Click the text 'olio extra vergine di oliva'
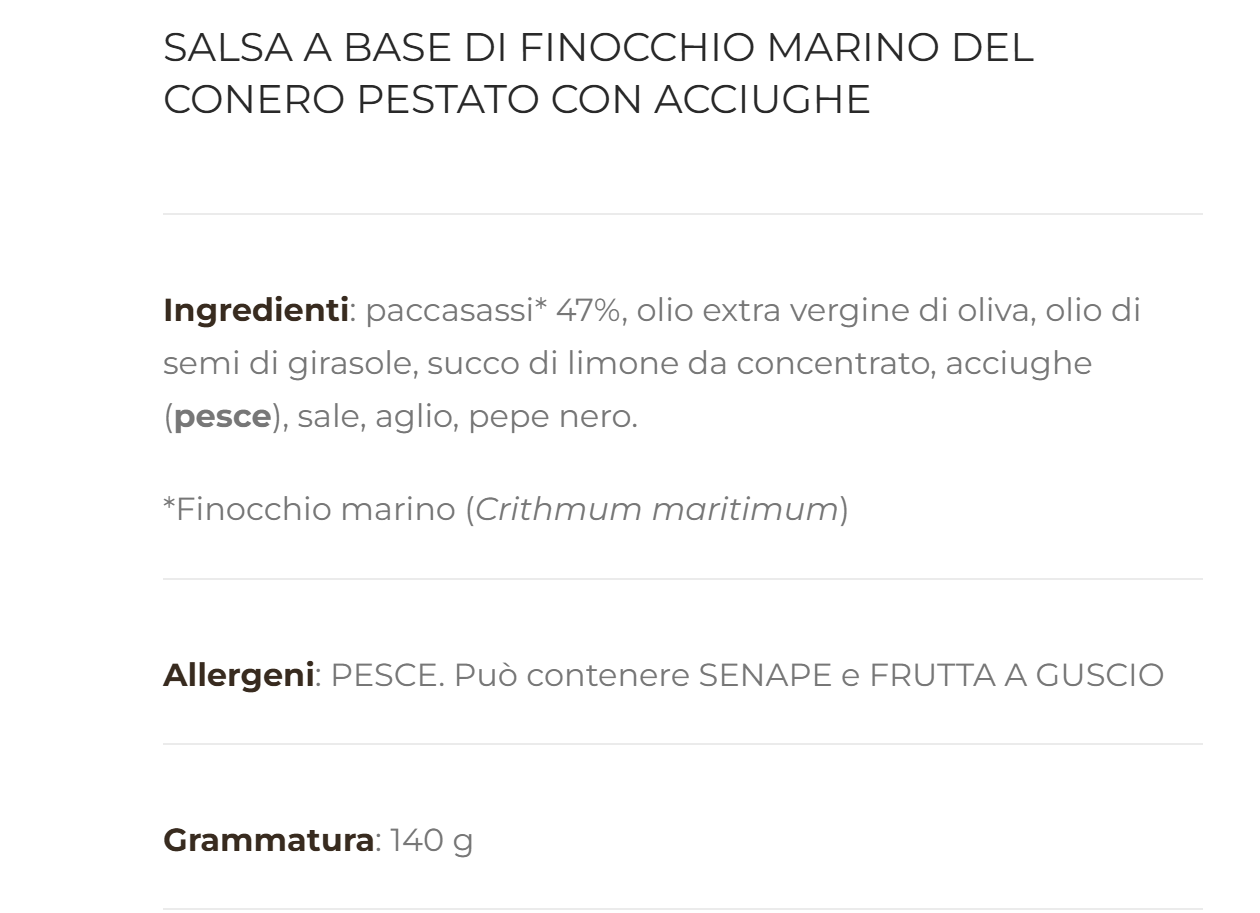The image size is (1260, 913). [835, 311]
